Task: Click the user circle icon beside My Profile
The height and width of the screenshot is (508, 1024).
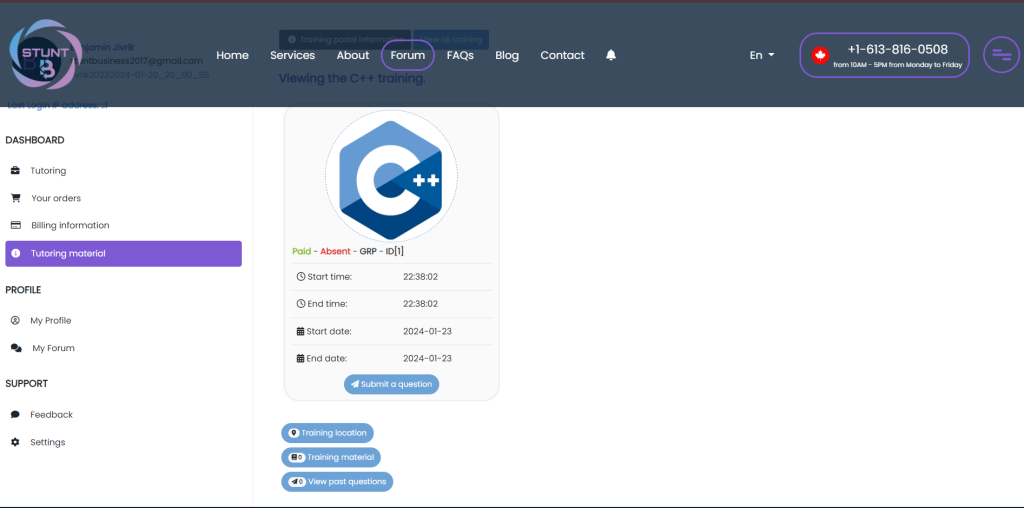Action: pyautogui.click(x=16, y=321)
